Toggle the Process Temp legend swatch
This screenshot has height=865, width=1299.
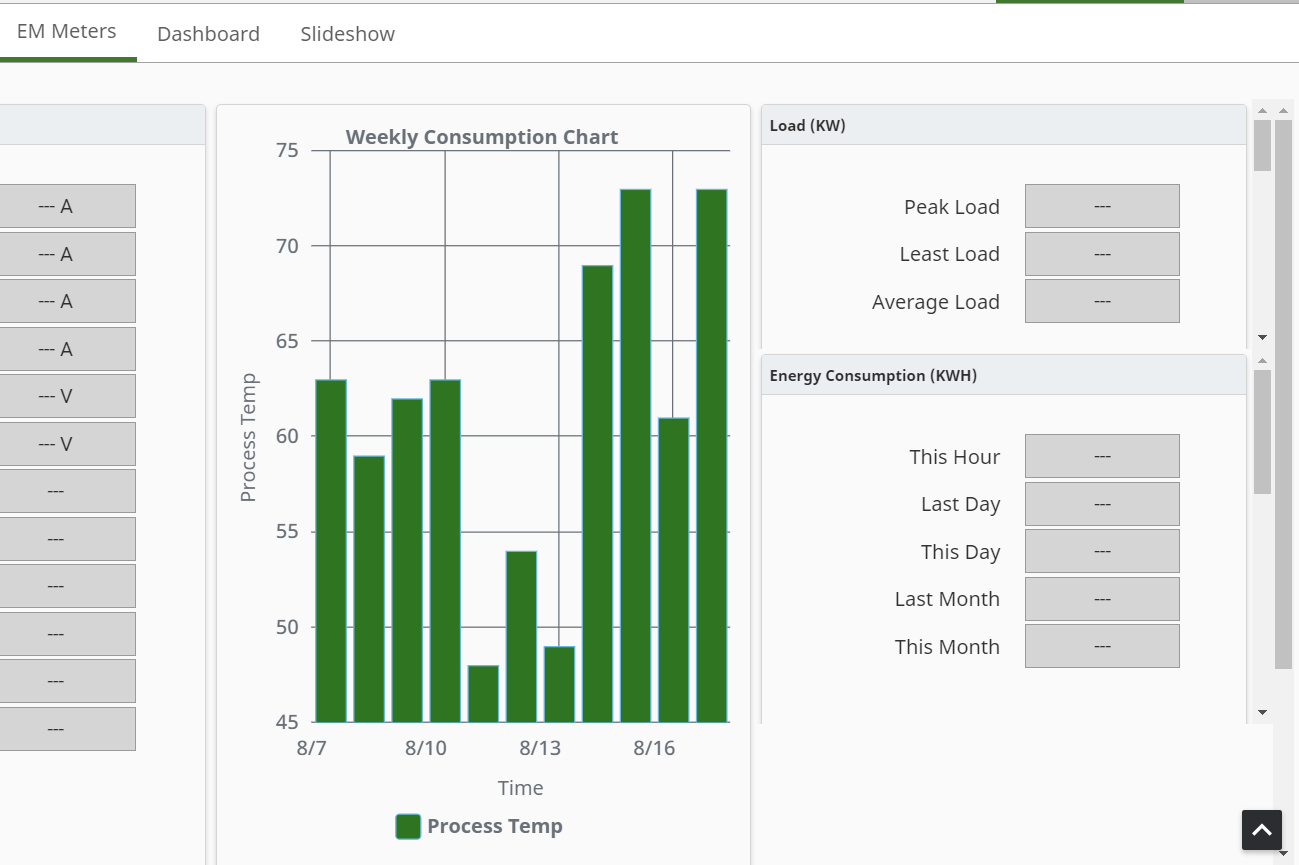[408, 826]
